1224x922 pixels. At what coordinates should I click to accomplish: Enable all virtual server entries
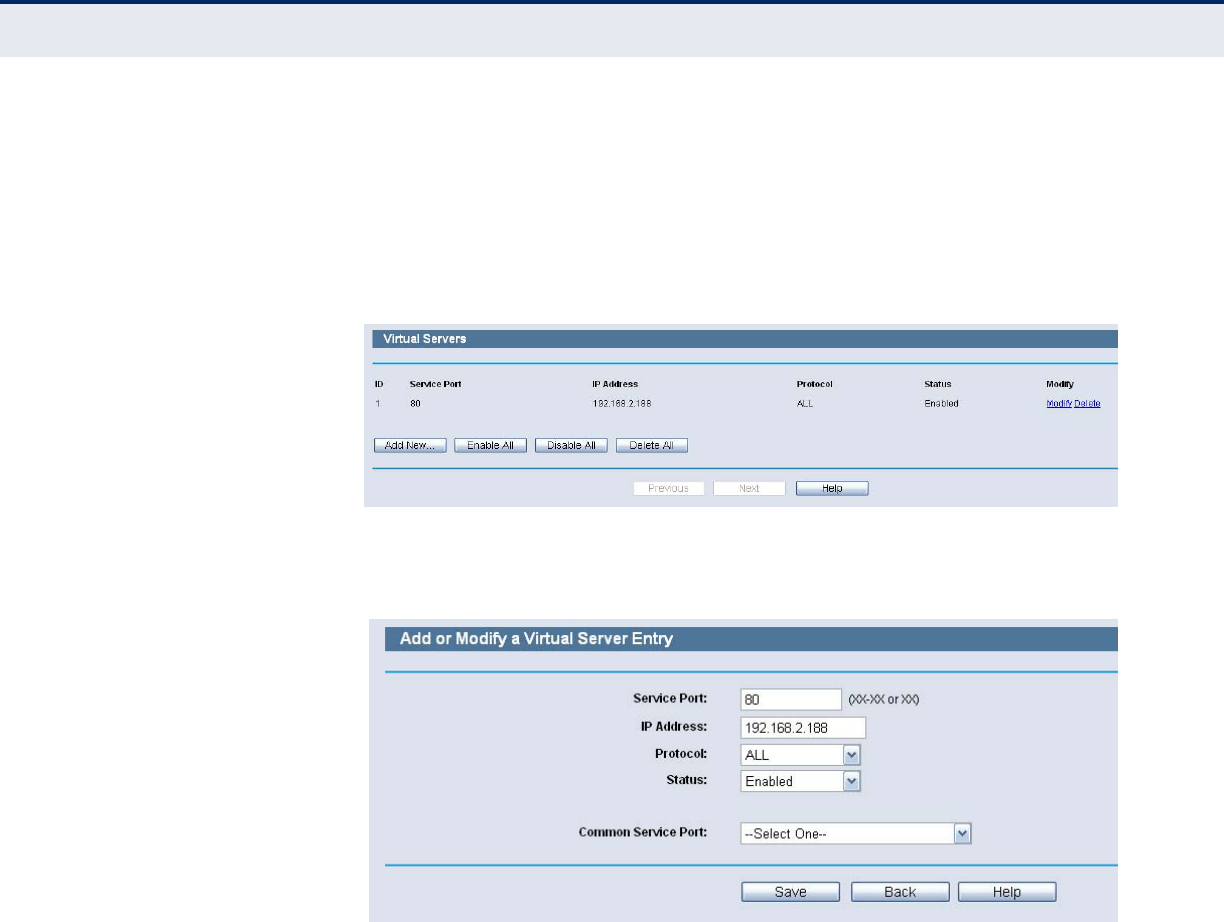click(491, 445)
